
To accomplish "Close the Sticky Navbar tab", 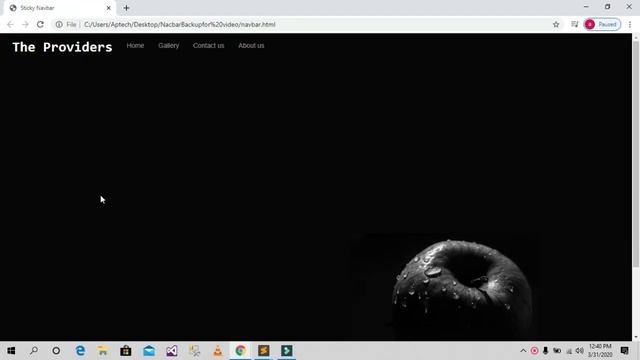I will click(109, 8).
